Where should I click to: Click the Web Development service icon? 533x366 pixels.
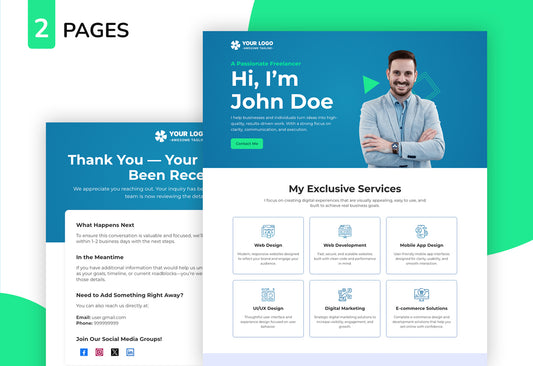click(x=345, y=231)
